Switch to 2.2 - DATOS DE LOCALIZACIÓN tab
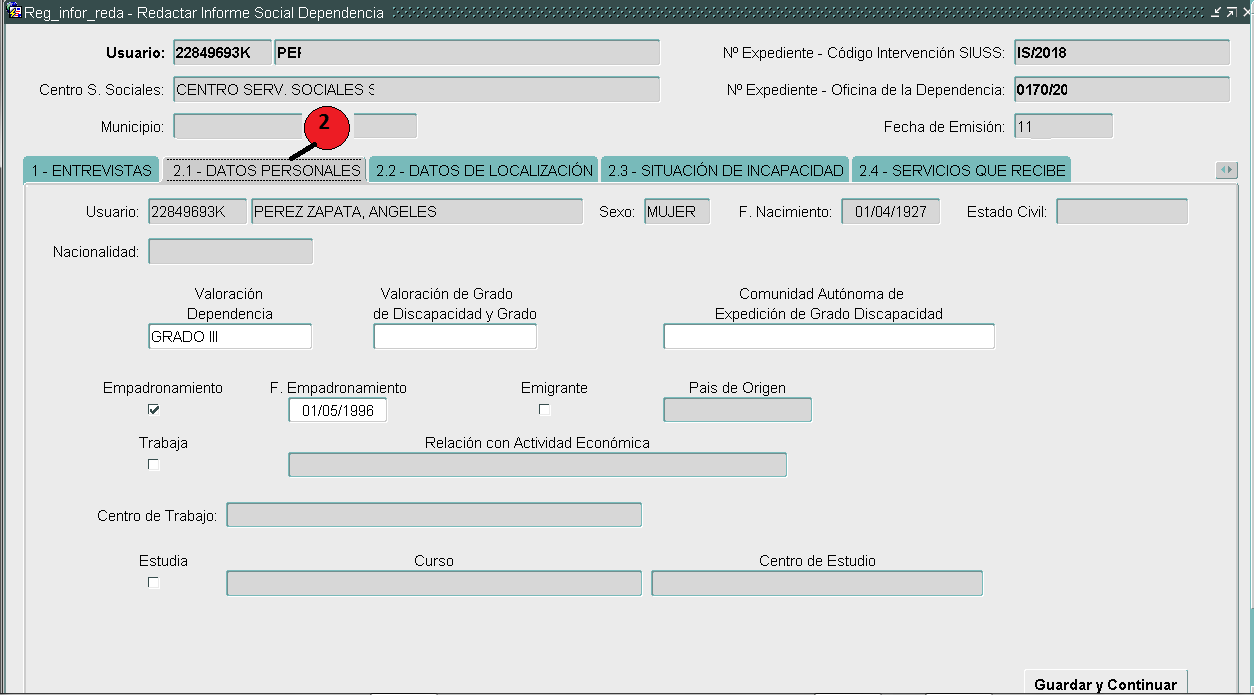1254x695 pixels. tap(484, 171)
